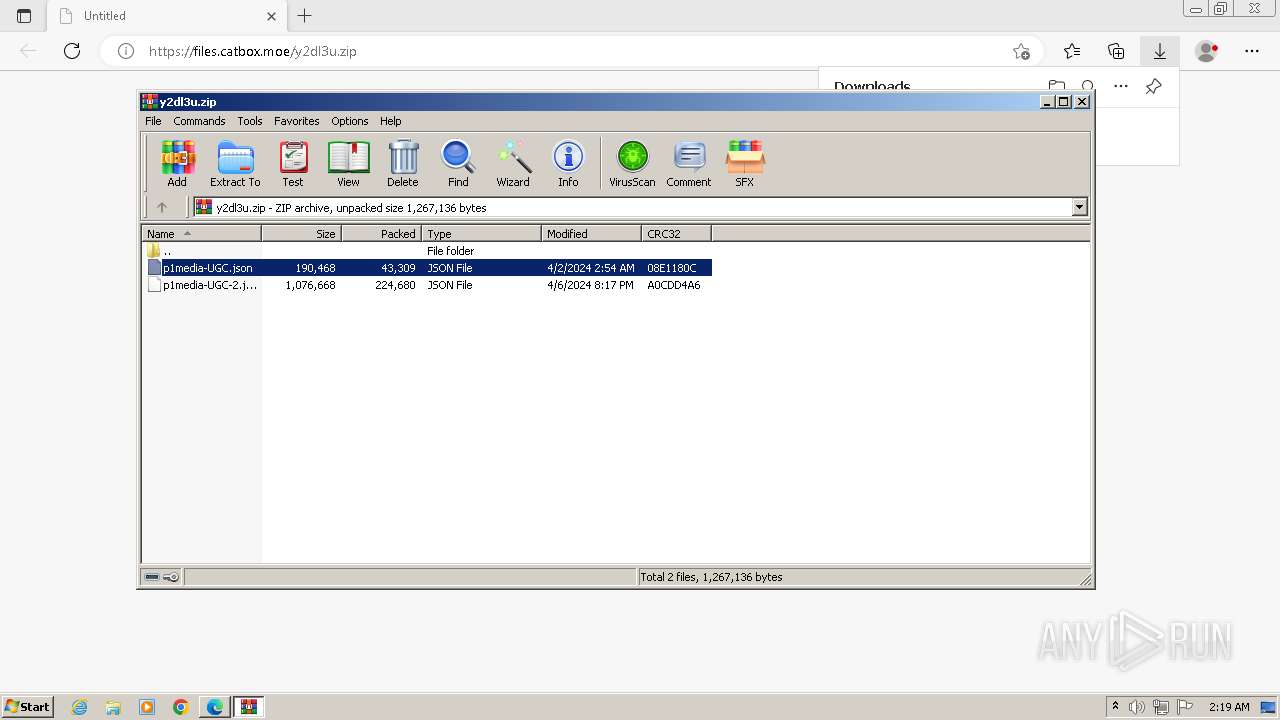Click the drive and key status icon
This screenshot has width=1280, height=720.
pyautogui.click(x=161, y=577)
